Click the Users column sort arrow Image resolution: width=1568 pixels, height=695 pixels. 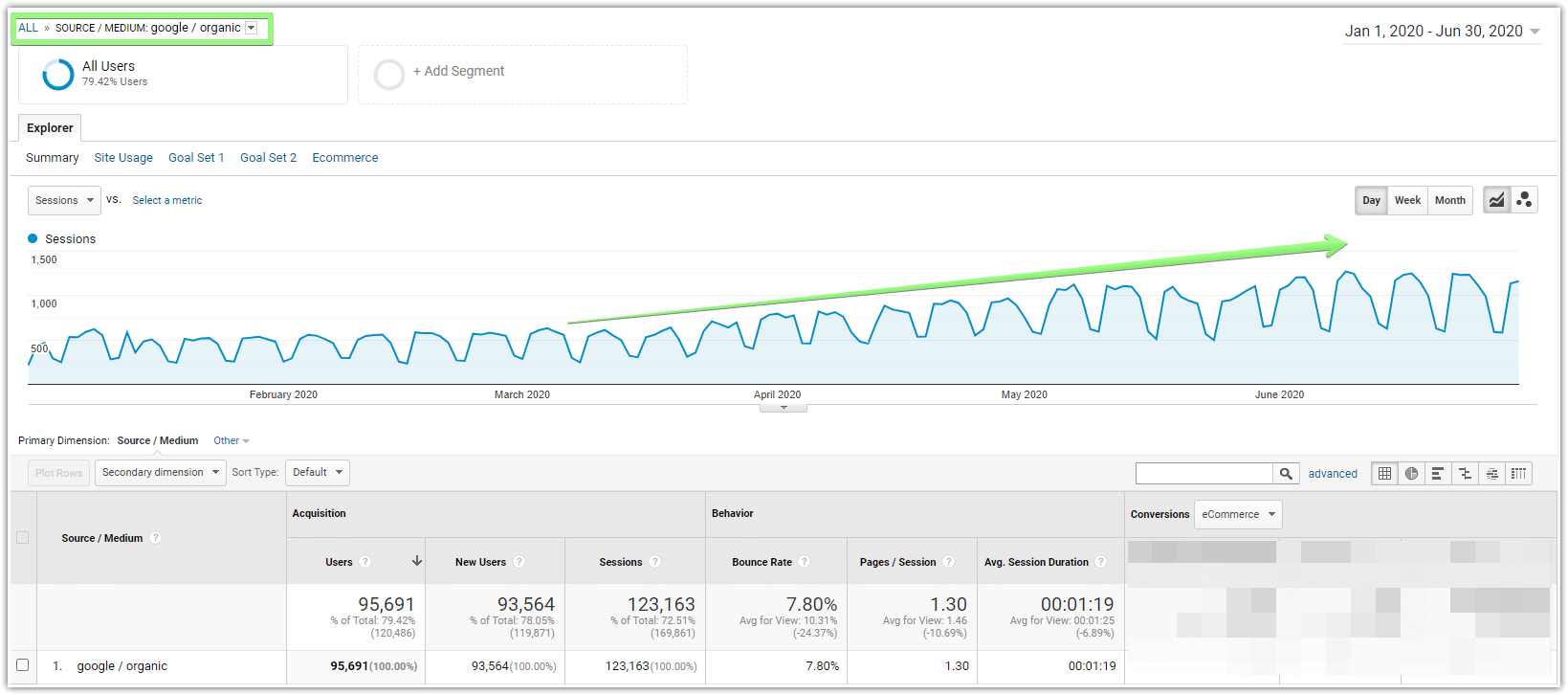pos(417,561)
